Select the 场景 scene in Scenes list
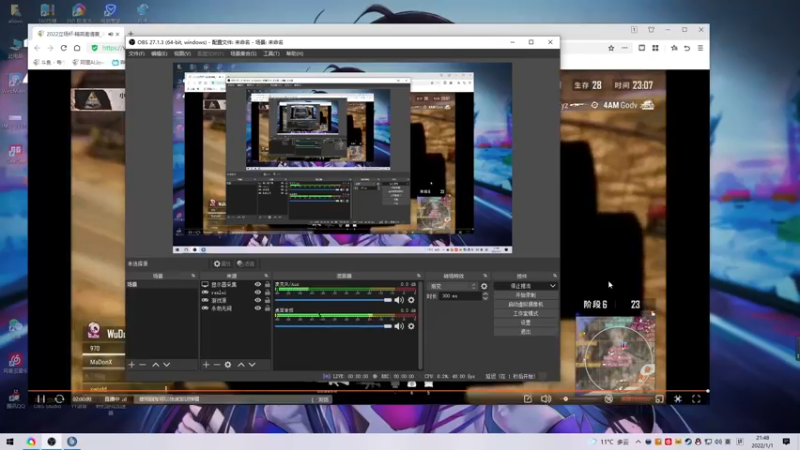The image size is (800, 450). coord(162,285)
